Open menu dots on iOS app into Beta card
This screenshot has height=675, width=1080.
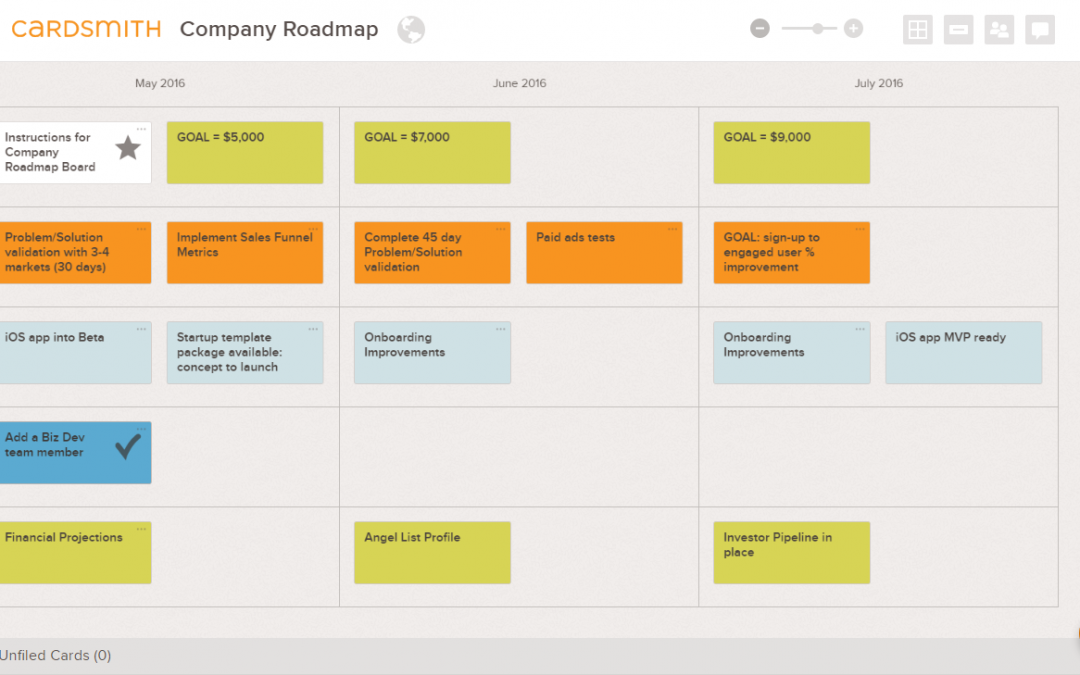click(141, 329)
